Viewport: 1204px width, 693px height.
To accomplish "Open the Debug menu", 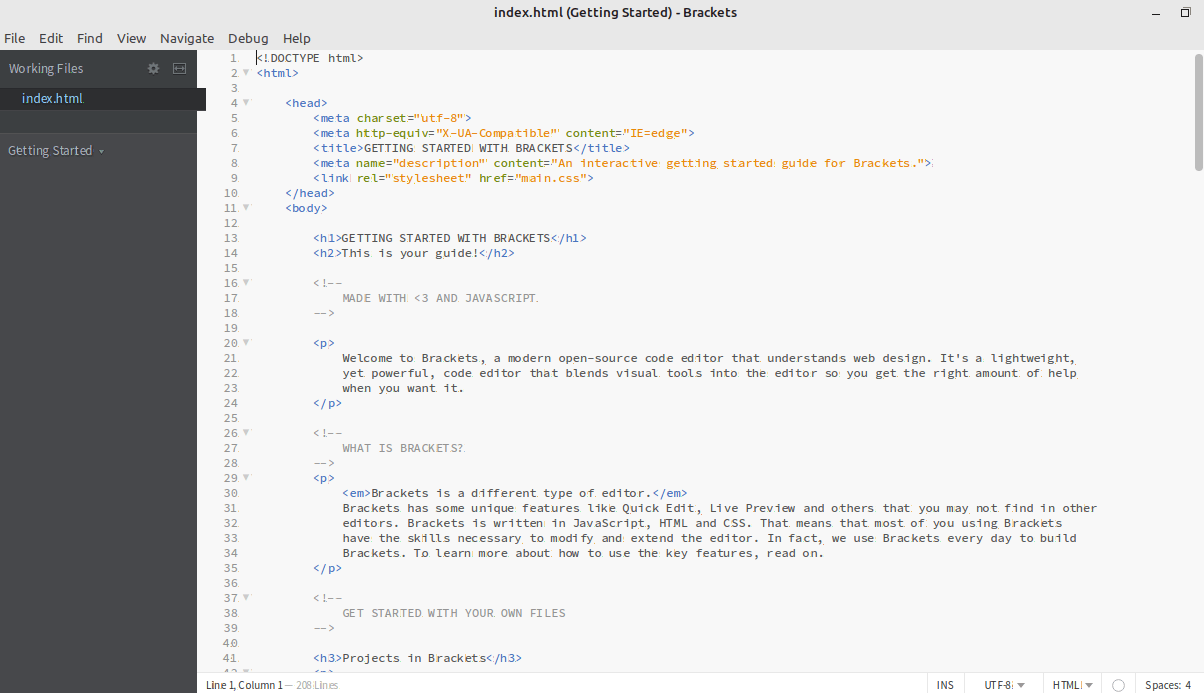I will (x=248, y=38).
